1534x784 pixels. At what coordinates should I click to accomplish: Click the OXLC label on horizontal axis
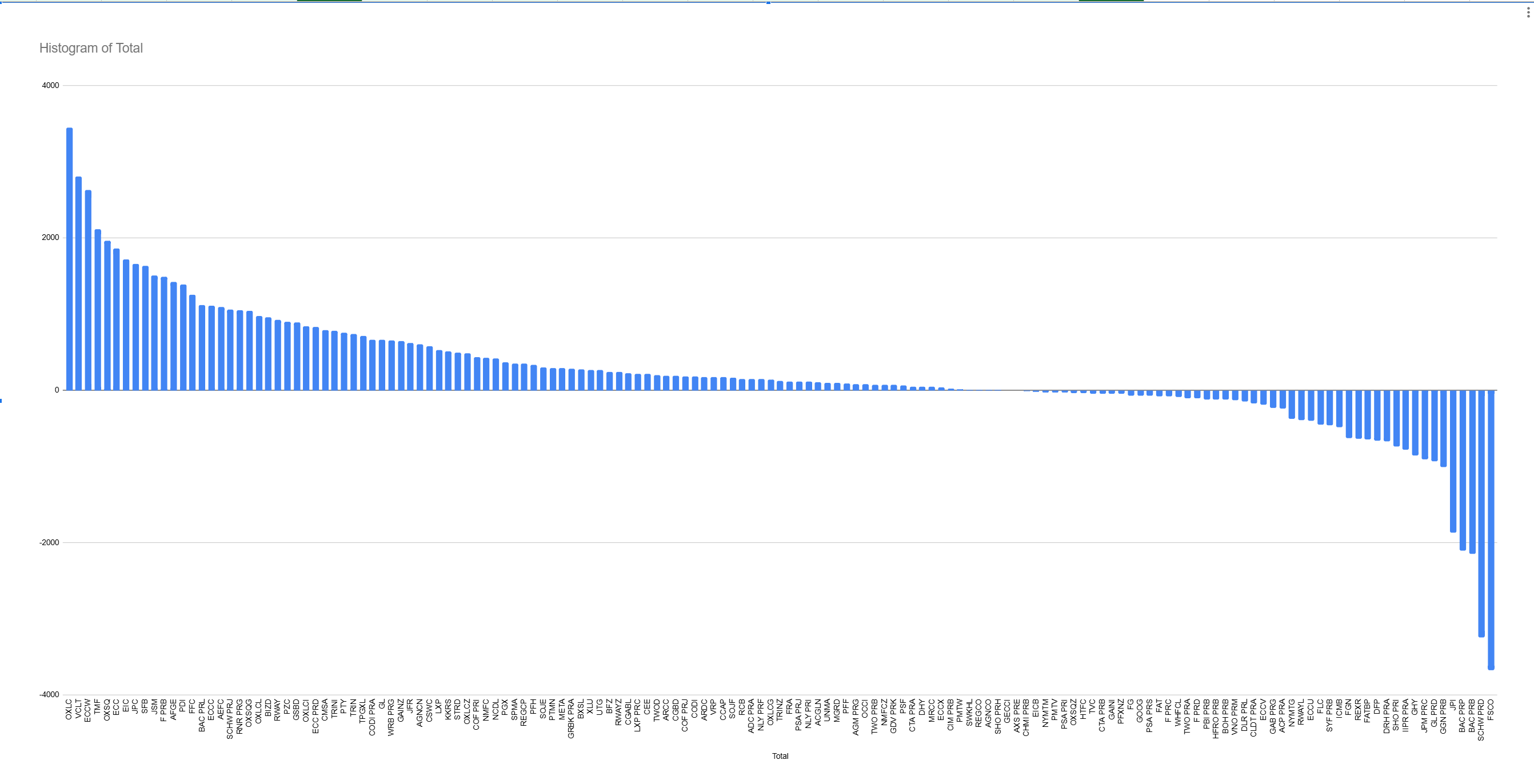tap(69, 710)
